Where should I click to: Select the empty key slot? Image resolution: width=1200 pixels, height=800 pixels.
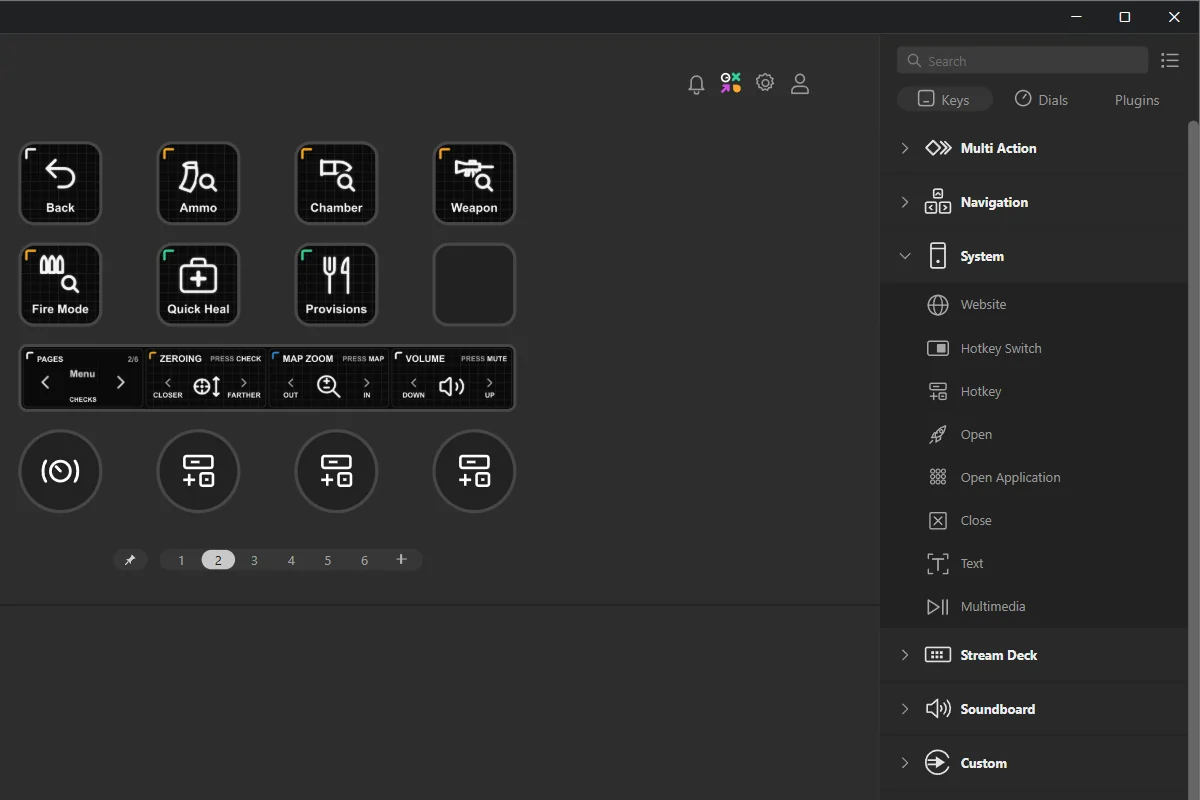pyautogui.click(x=474, y=284)
